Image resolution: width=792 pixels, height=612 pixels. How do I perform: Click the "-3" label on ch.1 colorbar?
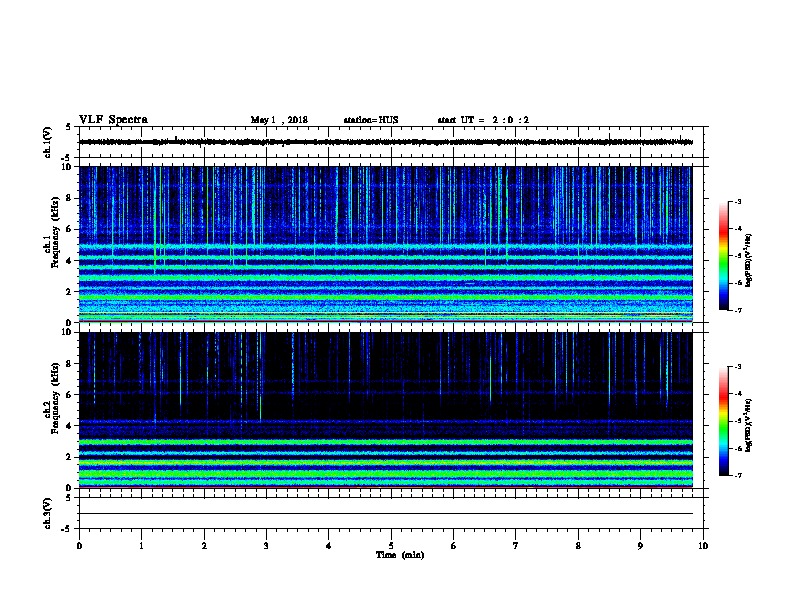(738, 201)
